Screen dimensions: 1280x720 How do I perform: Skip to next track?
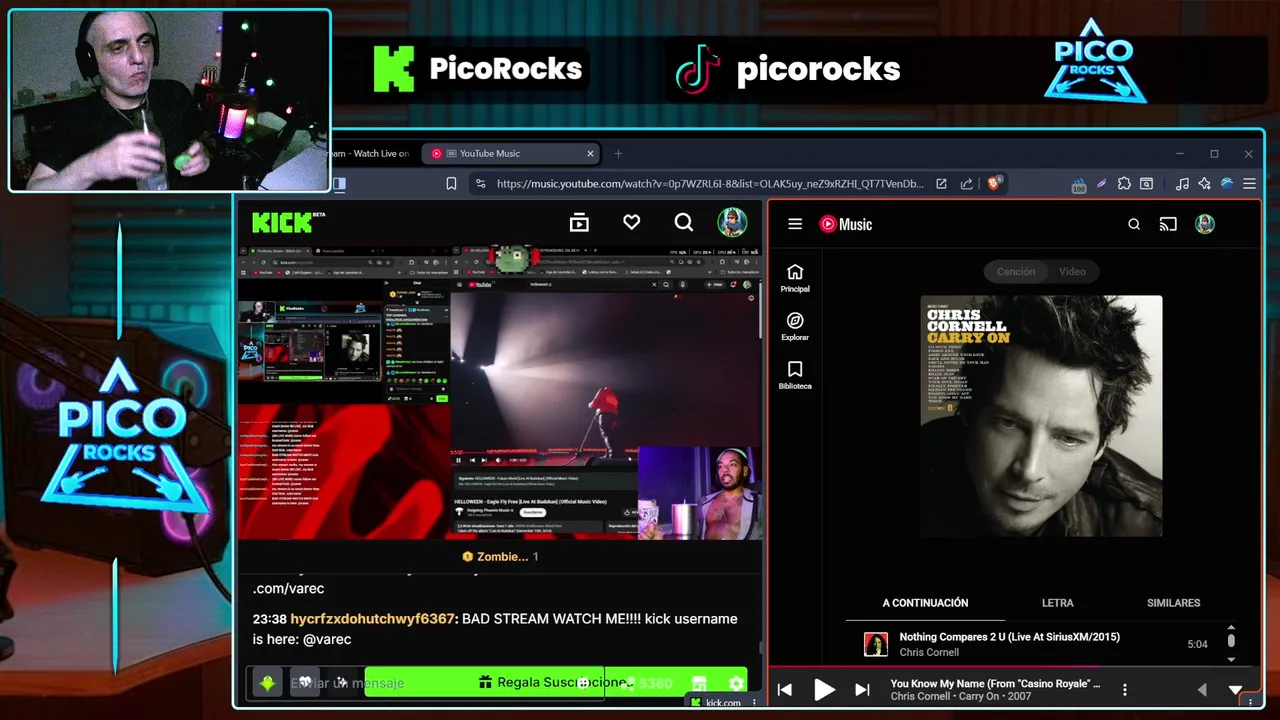coord(862,689)
